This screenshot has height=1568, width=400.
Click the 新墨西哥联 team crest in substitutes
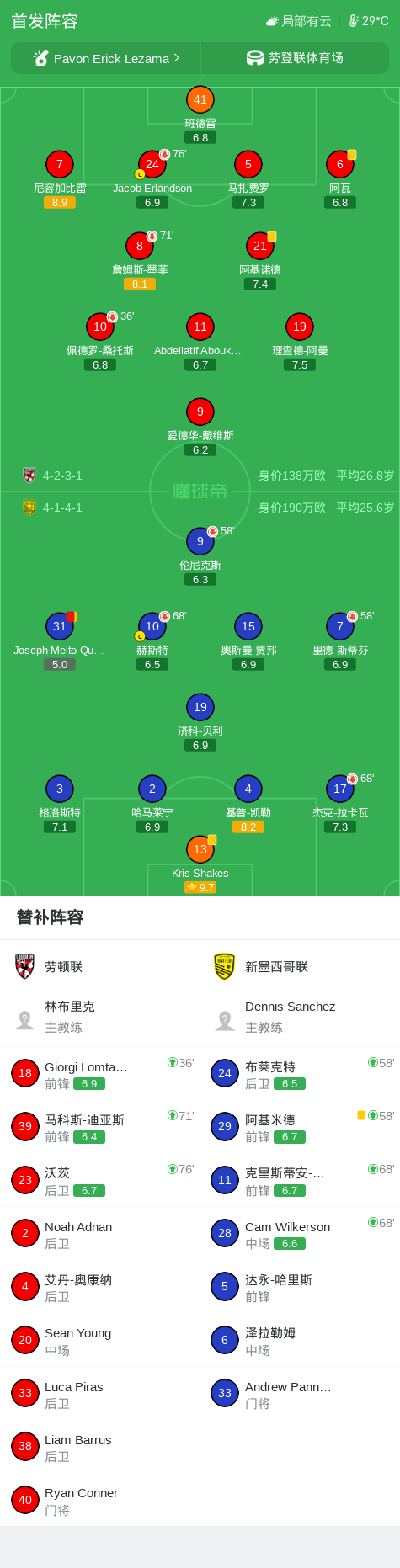224,966
